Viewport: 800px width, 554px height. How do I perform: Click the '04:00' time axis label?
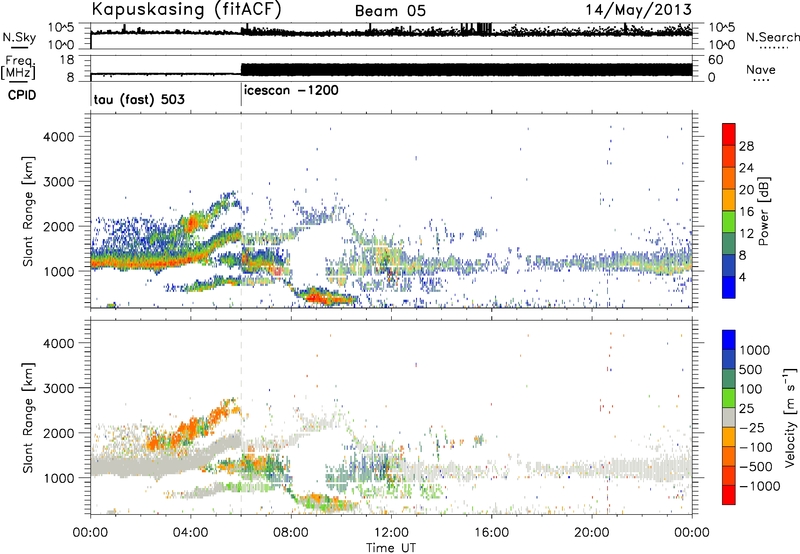tap(190, 533)
